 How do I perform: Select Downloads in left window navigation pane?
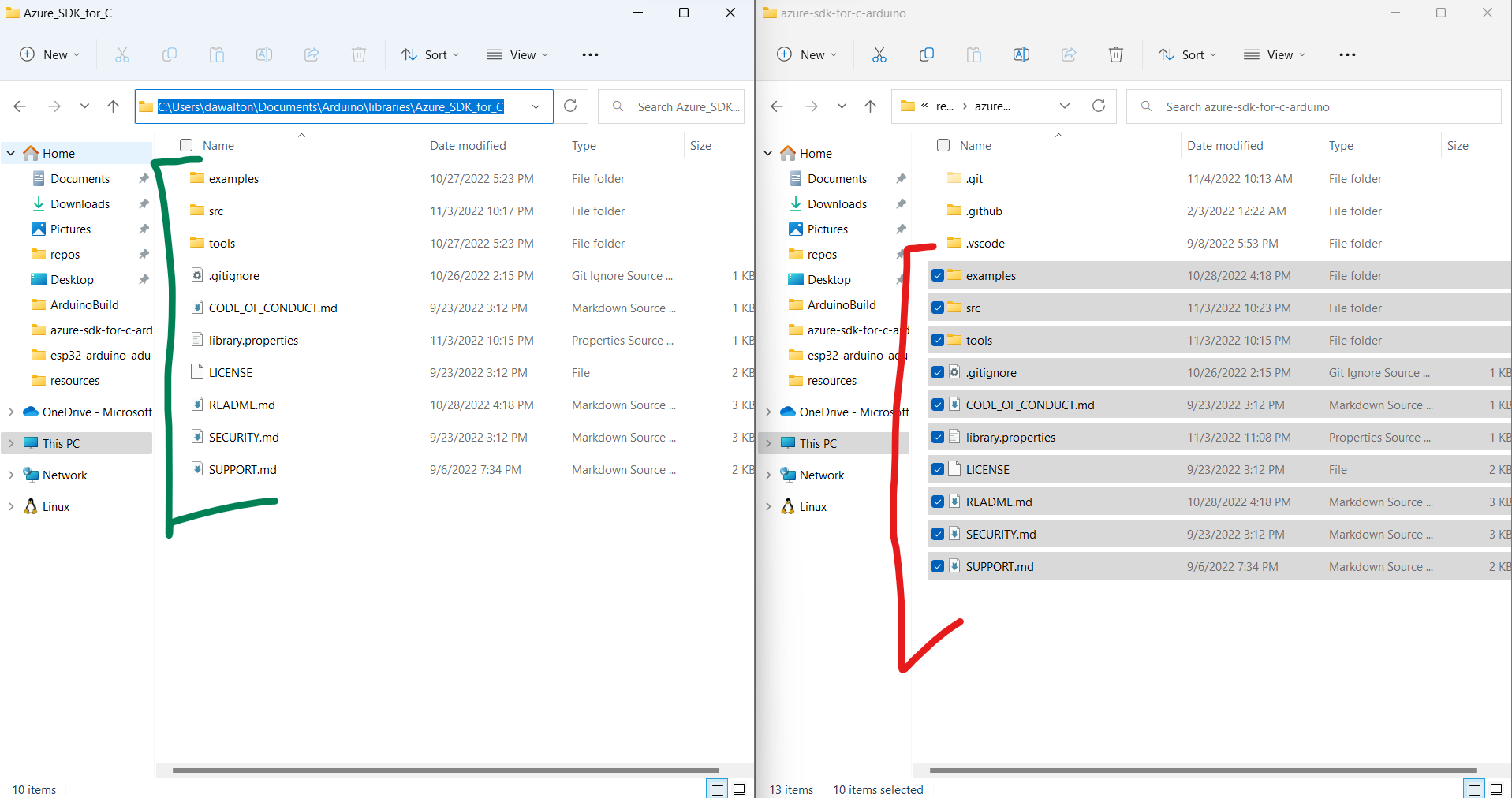click(80, 203)
